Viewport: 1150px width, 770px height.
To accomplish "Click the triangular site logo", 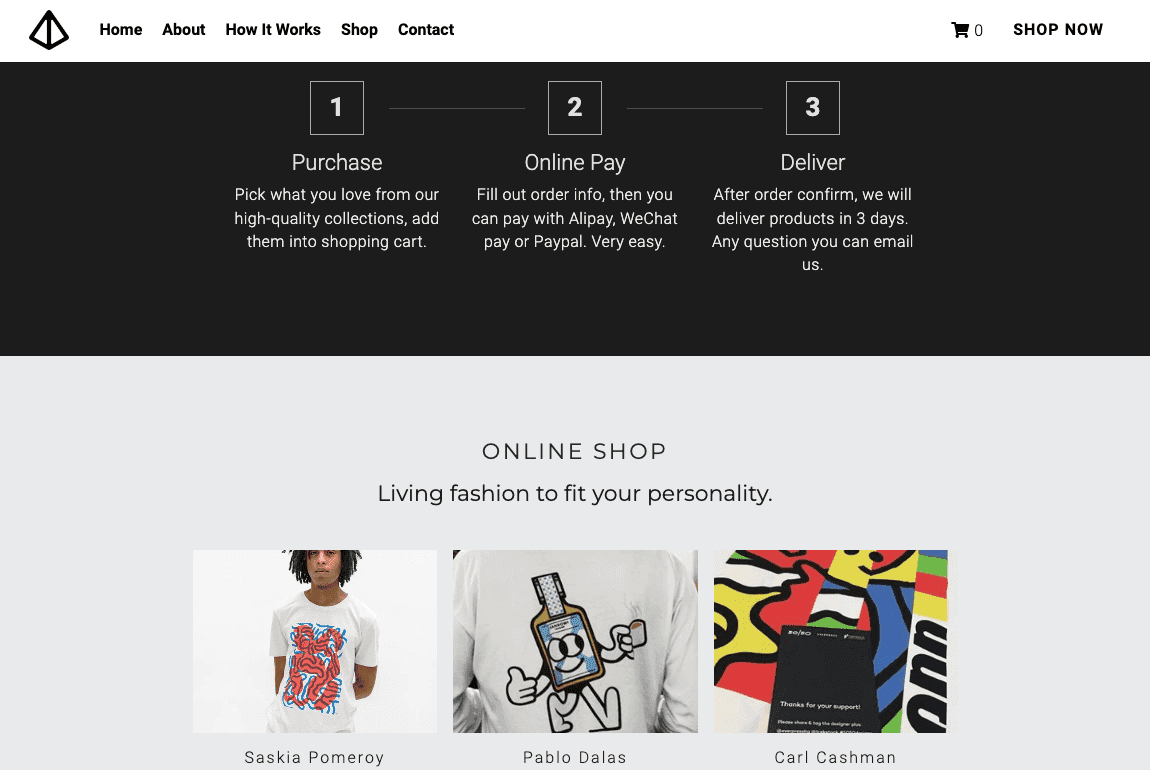I will tap(49, 30).
